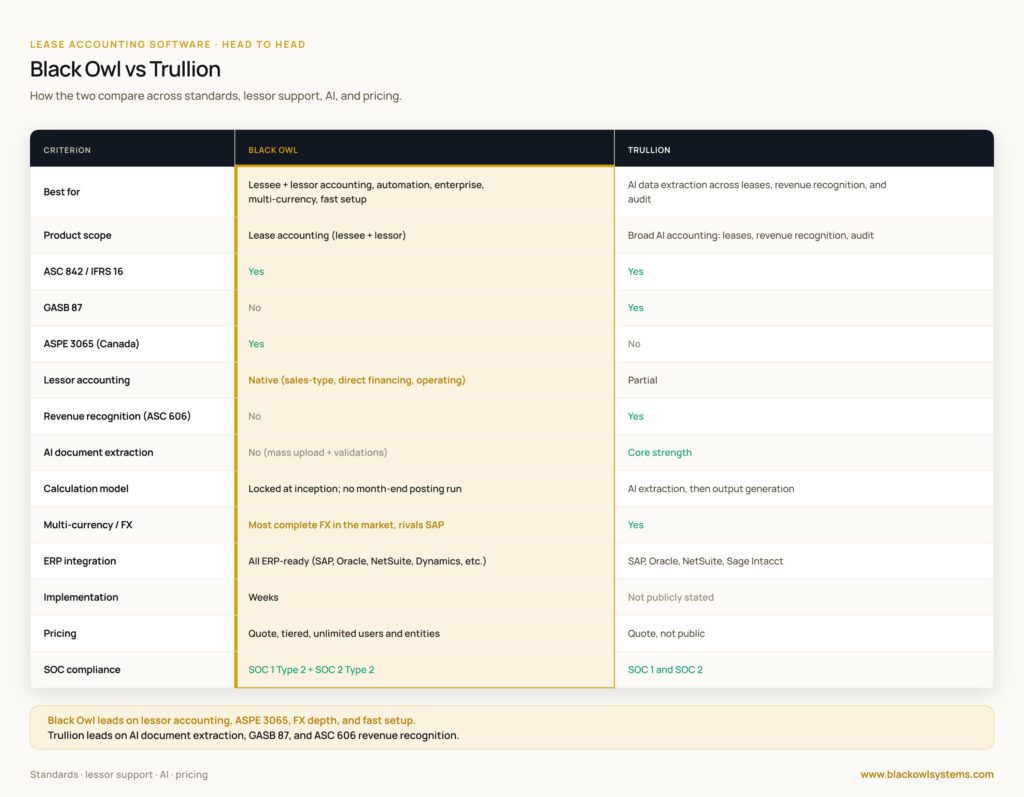Click Black Owl's 'Yes' for ASC 842 / IFRS 16
Viewport: 1024px width, 797px height.
[256, 271]
